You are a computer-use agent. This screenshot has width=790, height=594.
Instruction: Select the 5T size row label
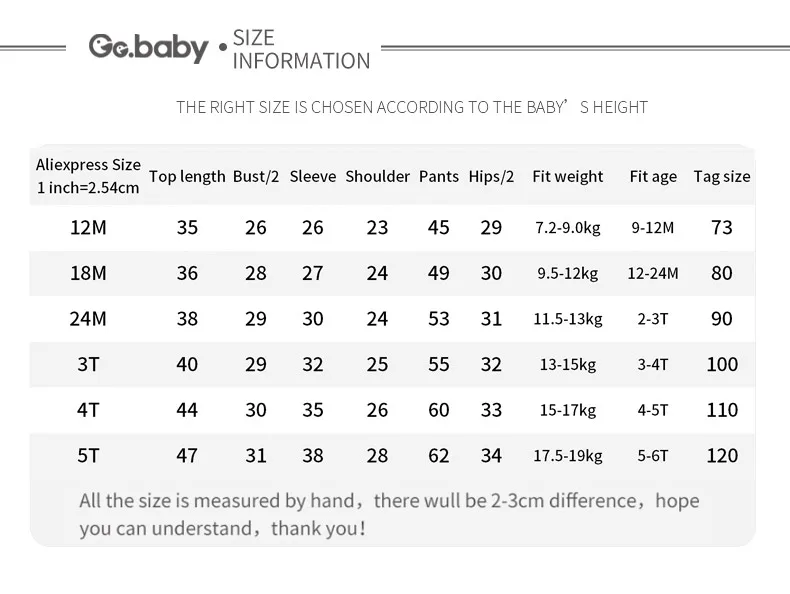tap(88, 455)
